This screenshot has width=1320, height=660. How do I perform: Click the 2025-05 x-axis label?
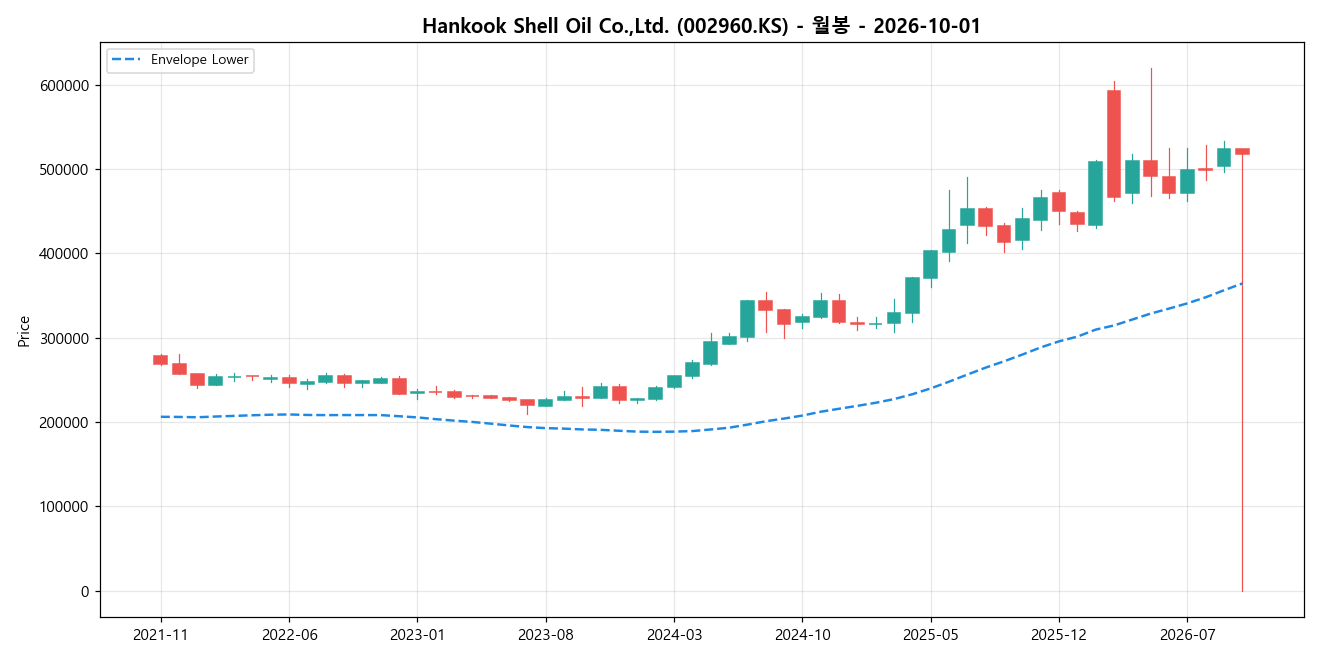pyautogui.click(x=931, y=635)
